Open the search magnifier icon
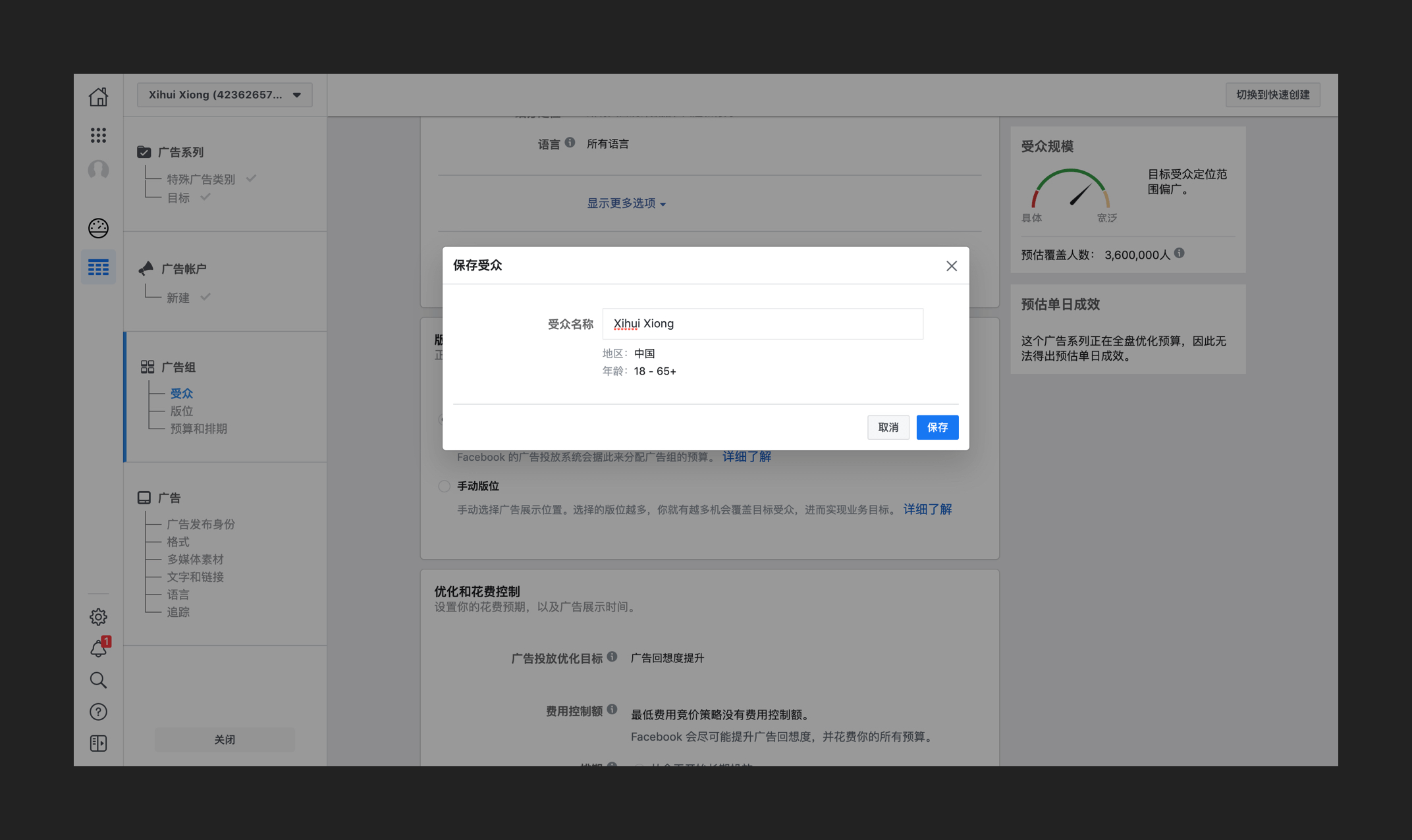The height and width of the screenshot is (840, 1412). point(98,680)
